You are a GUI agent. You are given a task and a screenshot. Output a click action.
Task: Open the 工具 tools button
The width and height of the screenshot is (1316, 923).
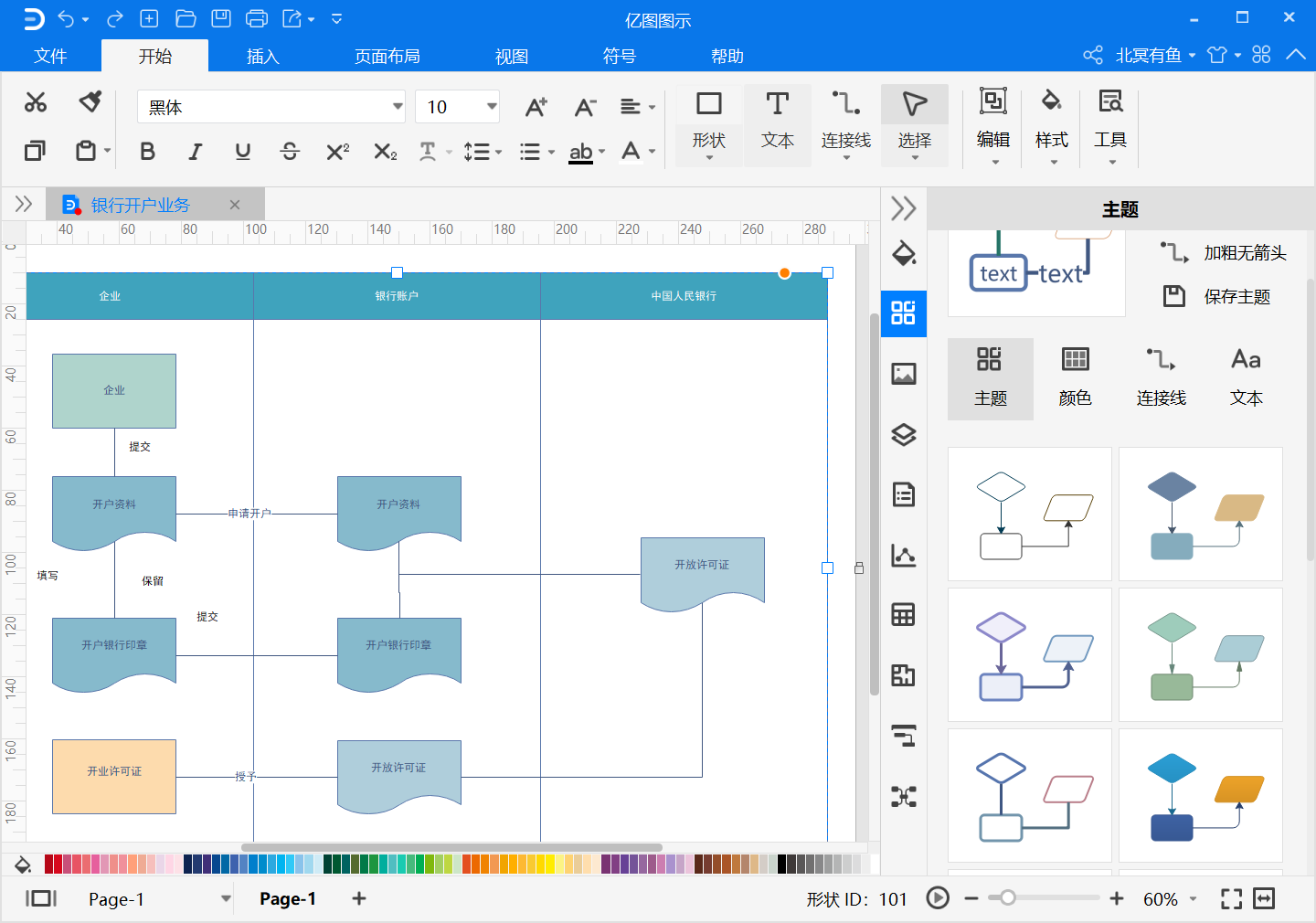pyautogui.click(x=1110, y=125)
